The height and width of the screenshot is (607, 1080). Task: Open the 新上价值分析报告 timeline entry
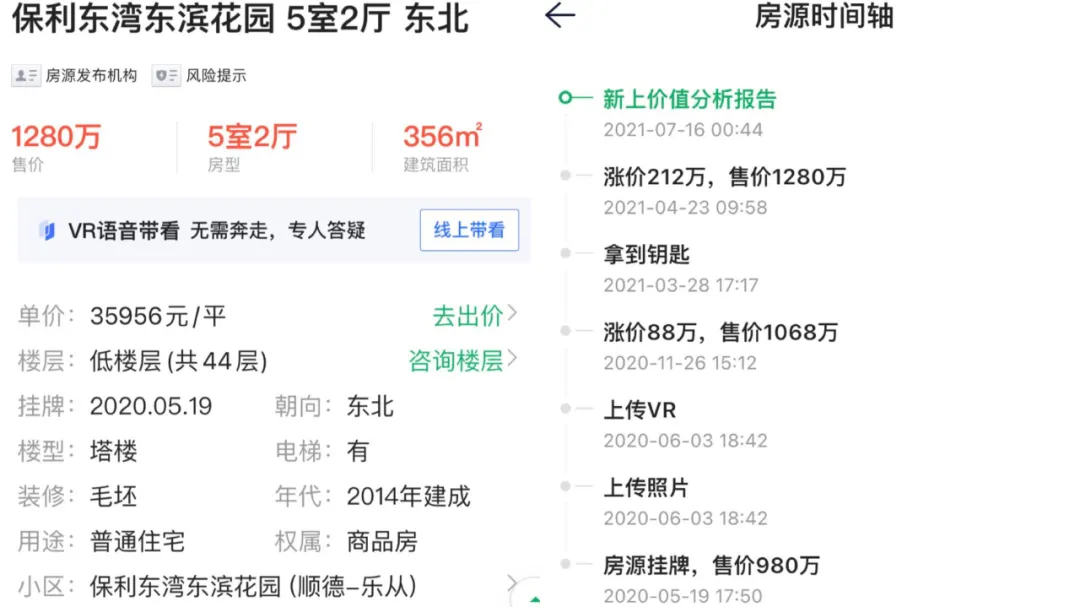point(689,99)
